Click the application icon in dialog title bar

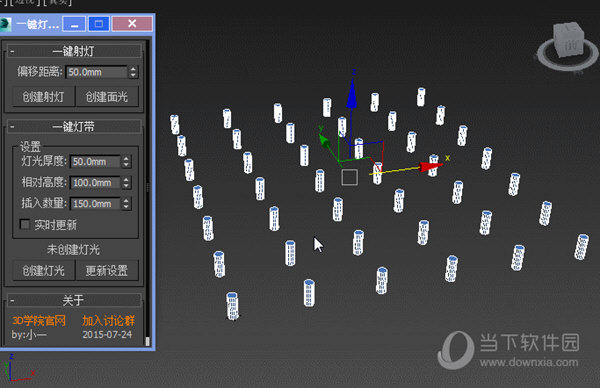click(5, 24)
